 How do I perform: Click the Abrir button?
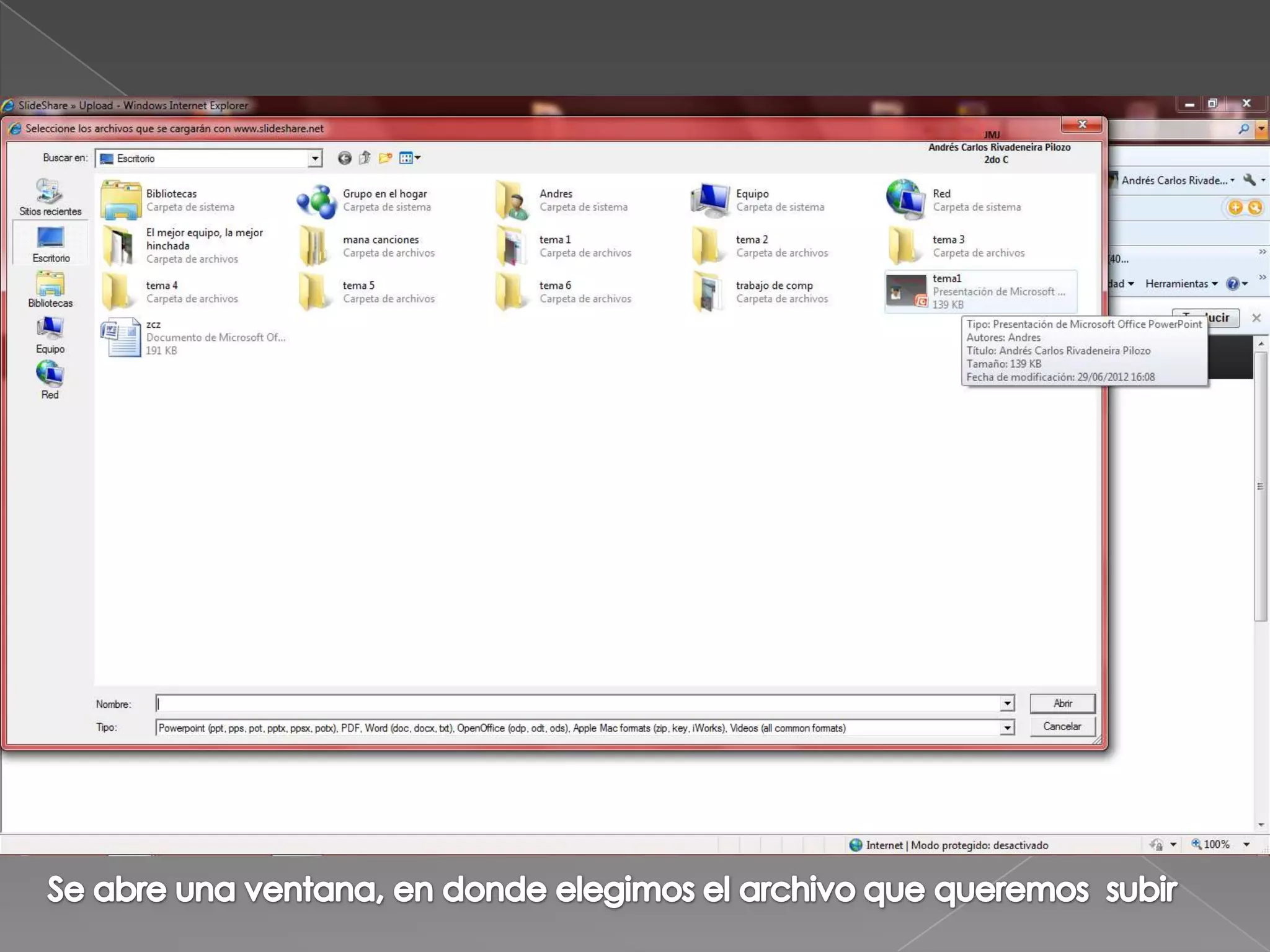coord(1062,703)
